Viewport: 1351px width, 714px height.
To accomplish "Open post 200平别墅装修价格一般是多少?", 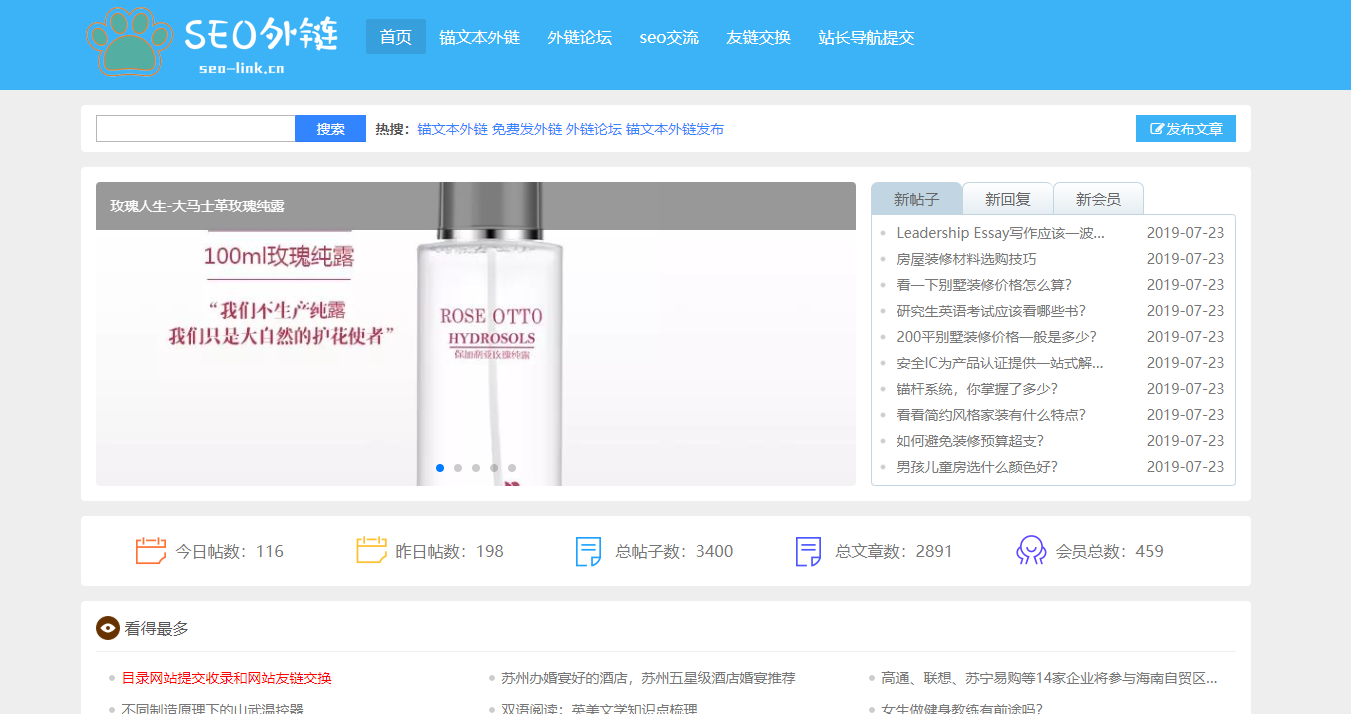I will coord(996,337).
